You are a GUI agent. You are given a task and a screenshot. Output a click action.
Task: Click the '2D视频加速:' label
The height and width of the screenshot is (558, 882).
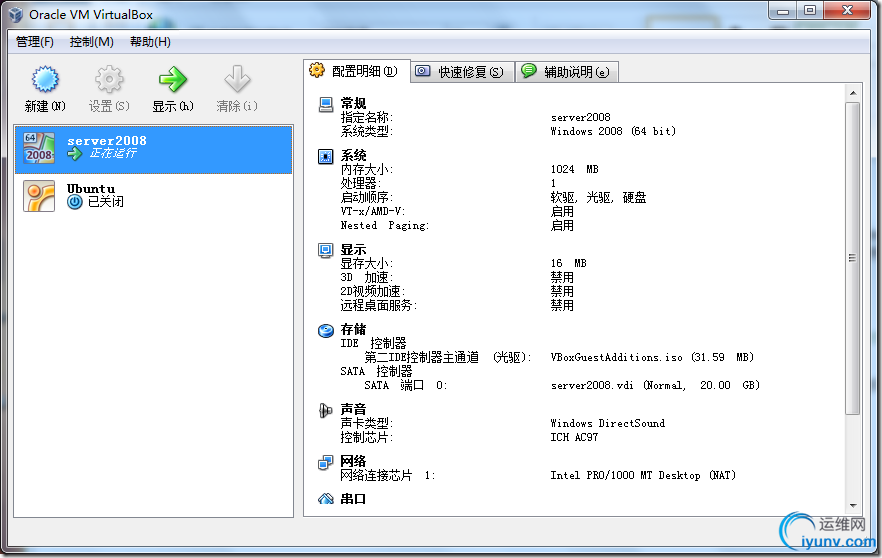pyautogui.click(x=372, y=291)
